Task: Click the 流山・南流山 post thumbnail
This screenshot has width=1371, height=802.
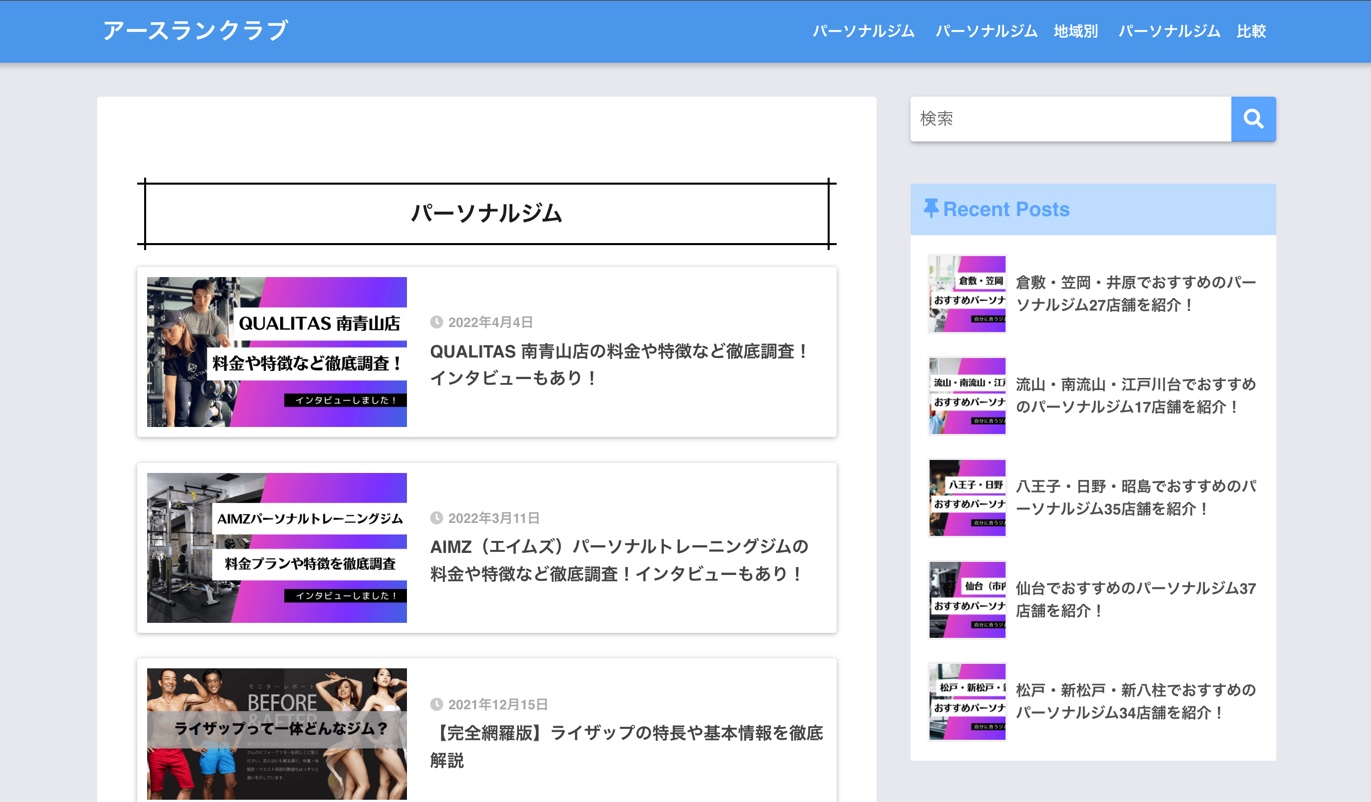Action: [966, 395]
